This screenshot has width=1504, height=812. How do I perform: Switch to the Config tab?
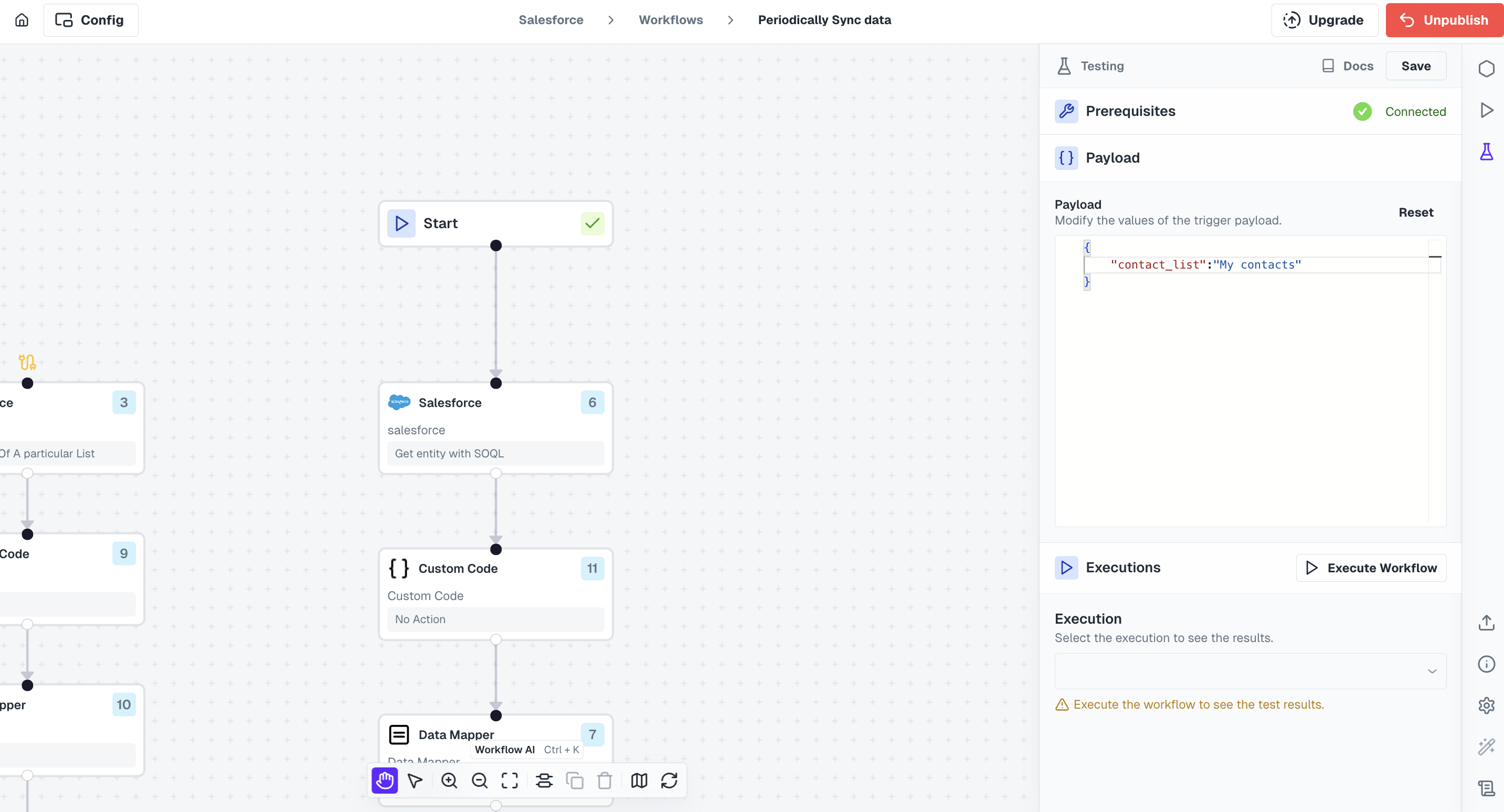coord(90,20)
